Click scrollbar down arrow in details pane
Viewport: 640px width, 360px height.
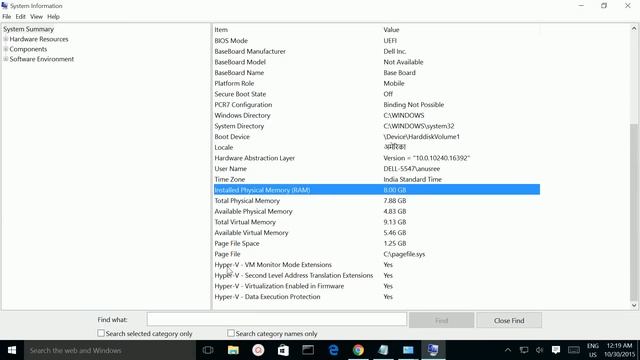[x=633, y=305]
